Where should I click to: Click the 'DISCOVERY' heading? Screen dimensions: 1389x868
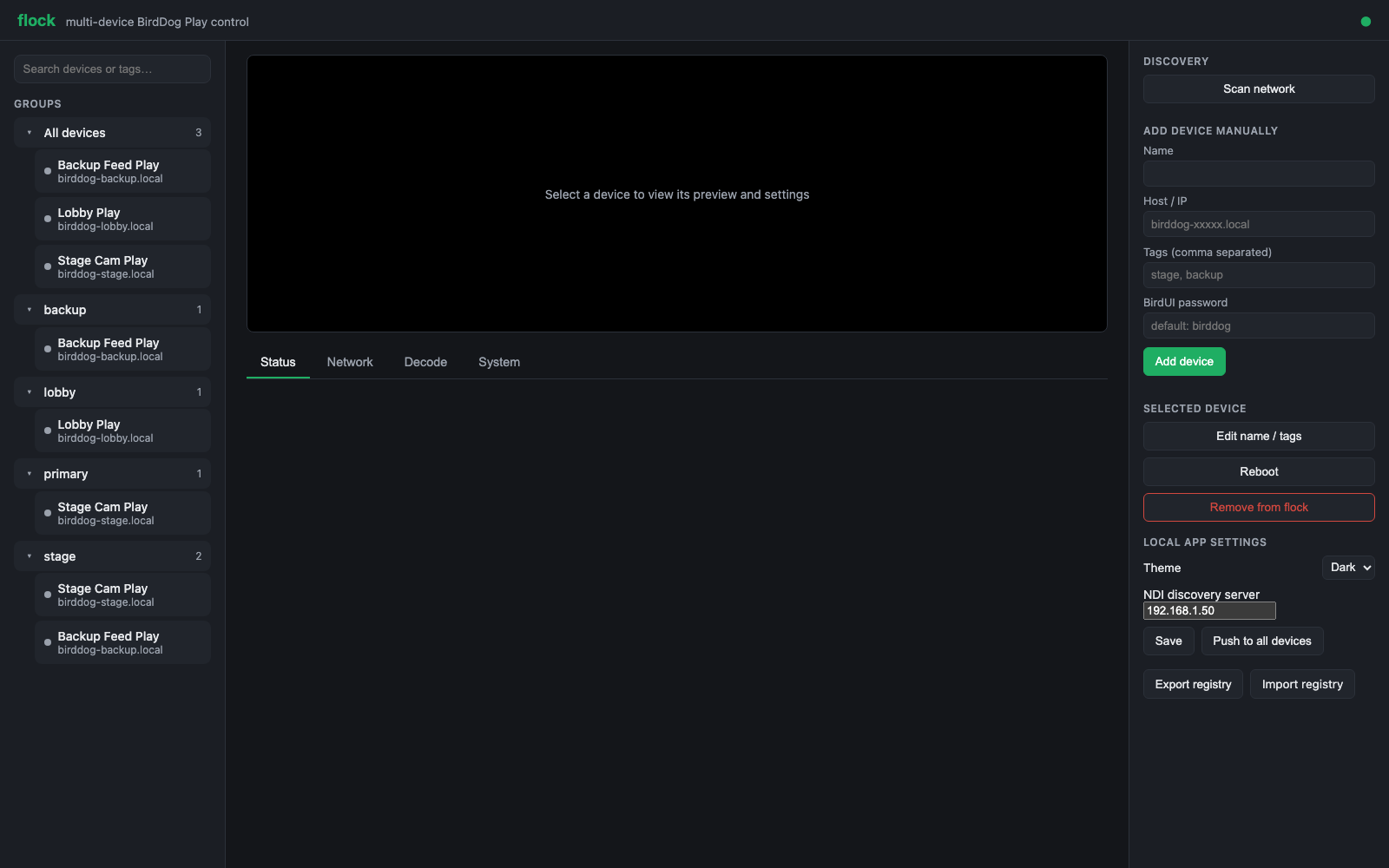pos(1175,62)
